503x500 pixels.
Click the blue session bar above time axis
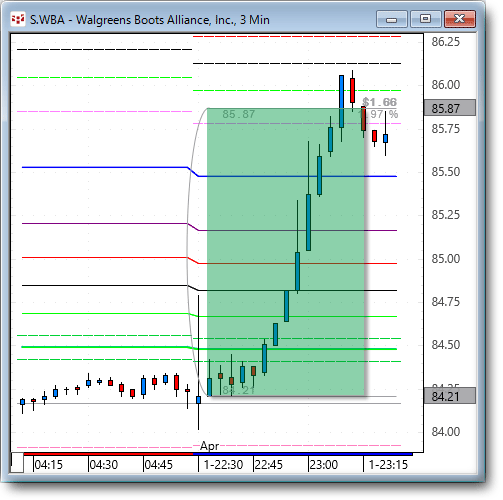point(303,454)
